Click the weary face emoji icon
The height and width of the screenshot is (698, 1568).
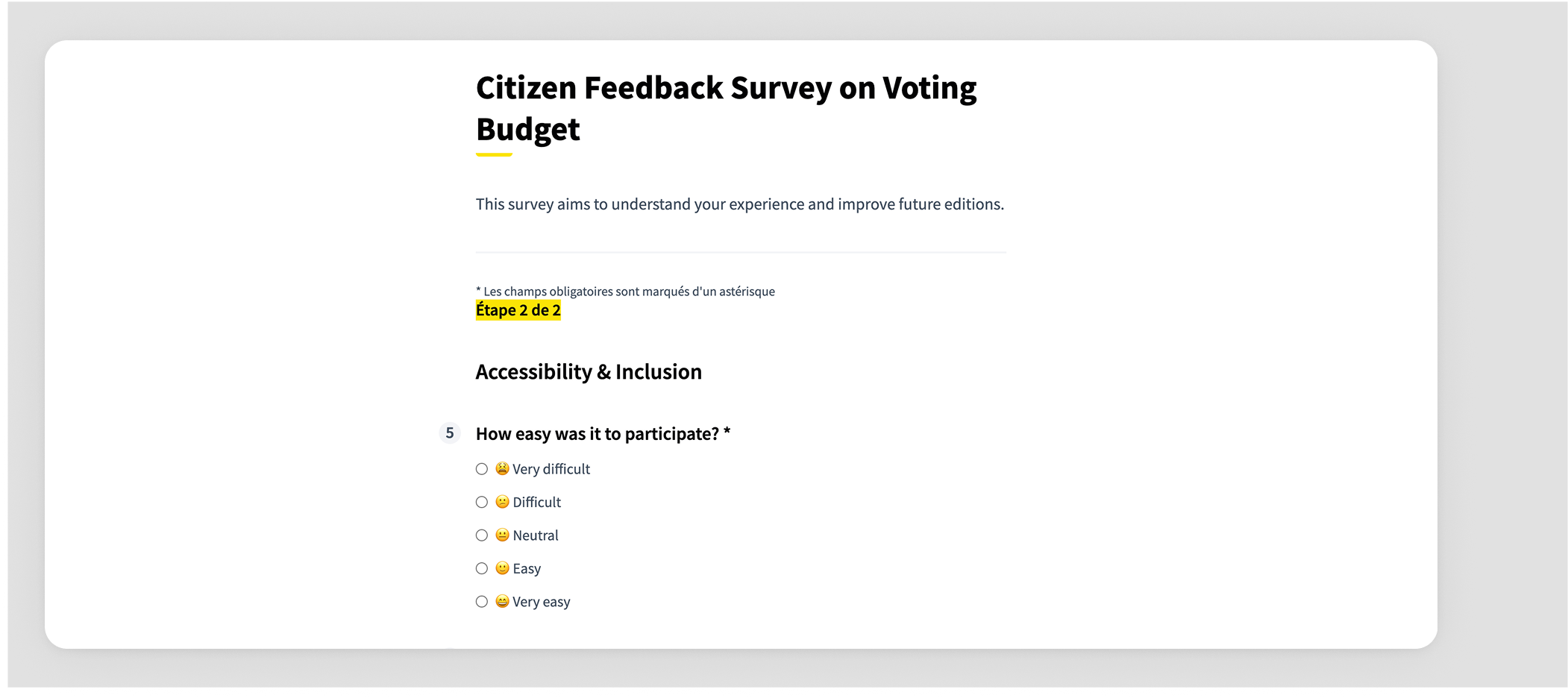click(503, 468)
